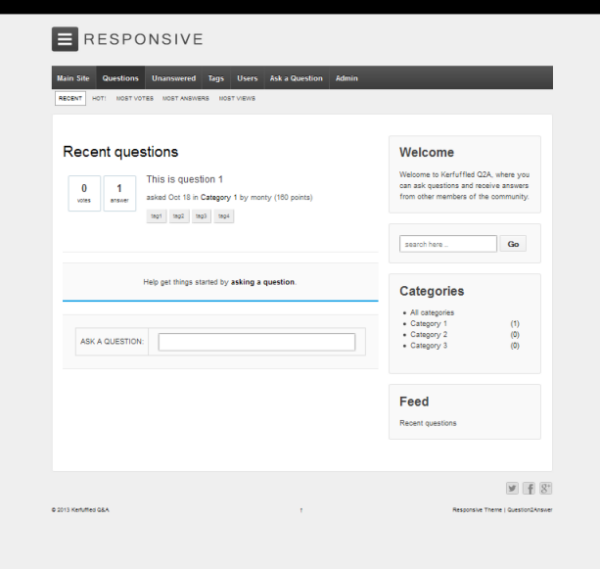Click the "asking a question" link

(263, 282)
